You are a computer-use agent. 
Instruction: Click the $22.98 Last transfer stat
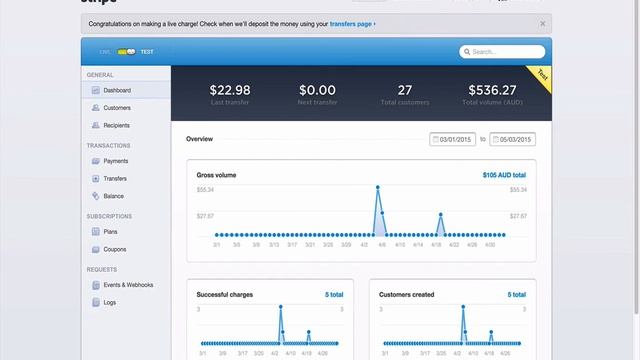point(230,94)
